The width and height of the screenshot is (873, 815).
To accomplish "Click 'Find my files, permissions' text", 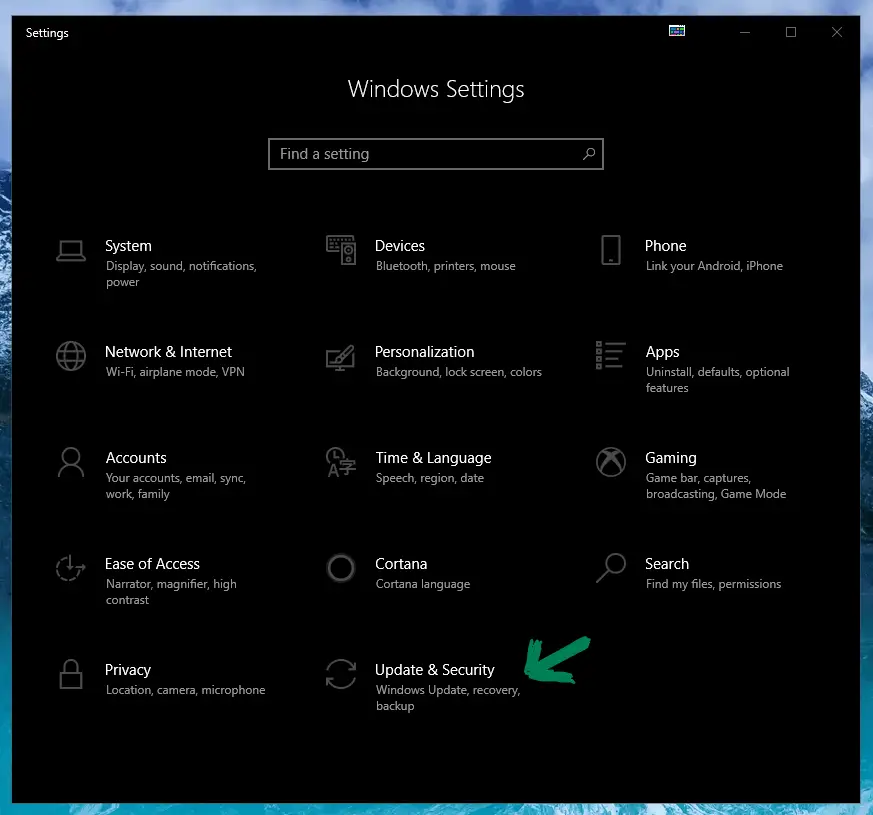I will (x=713, y=584).
